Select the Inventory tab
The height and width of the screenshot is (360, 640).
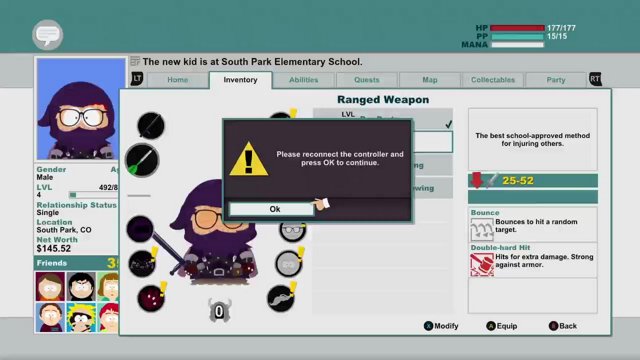(240, 80)
